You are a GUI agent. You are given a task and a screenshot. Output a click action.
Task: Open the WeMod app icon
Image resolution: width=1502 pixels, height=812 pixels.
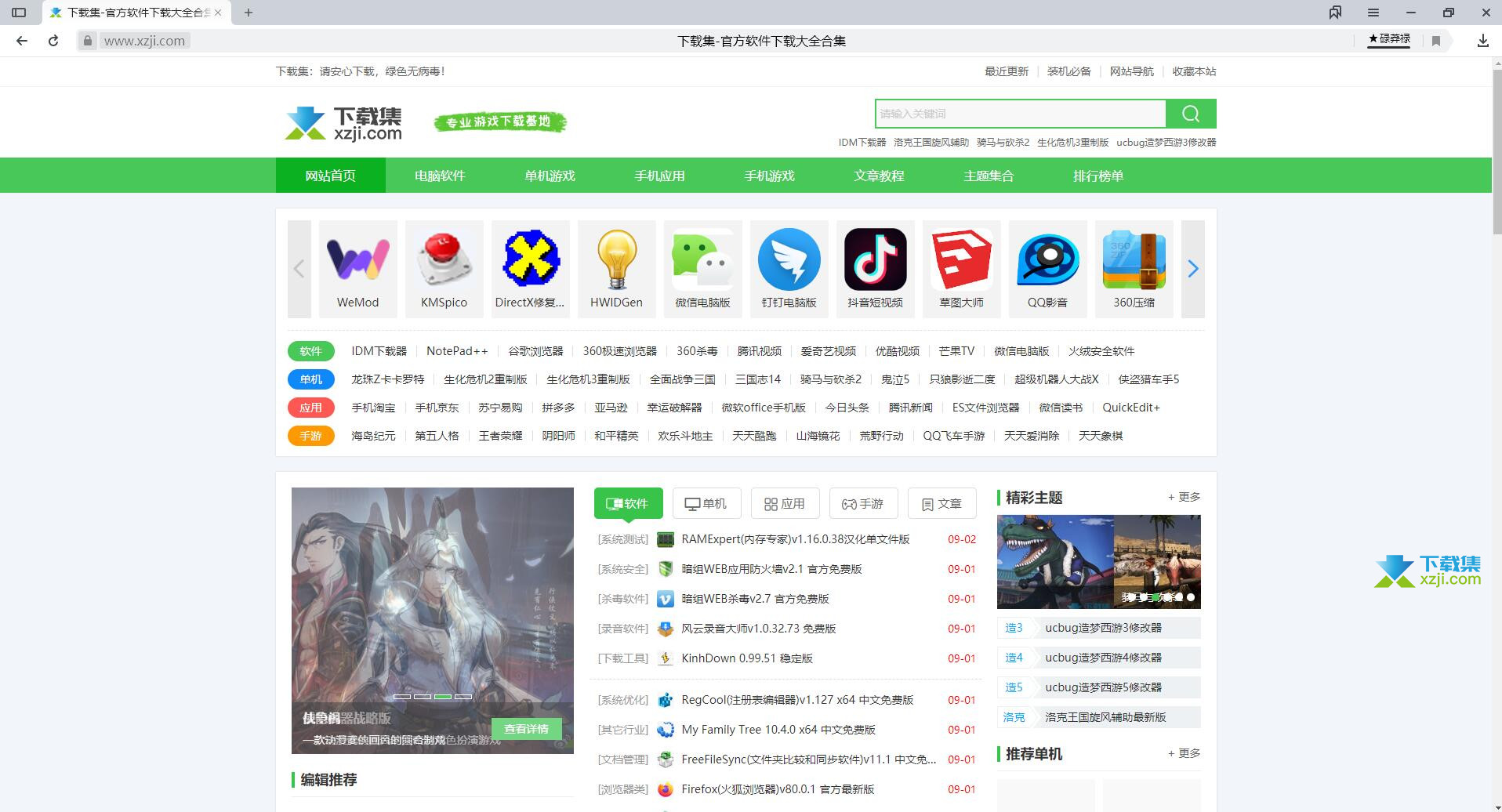click(357, 260)
